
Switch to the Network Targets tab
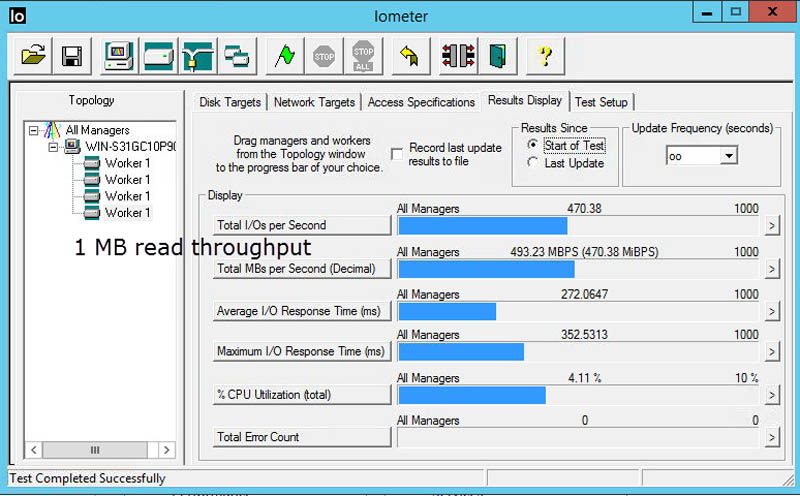(x=314, y=103)
